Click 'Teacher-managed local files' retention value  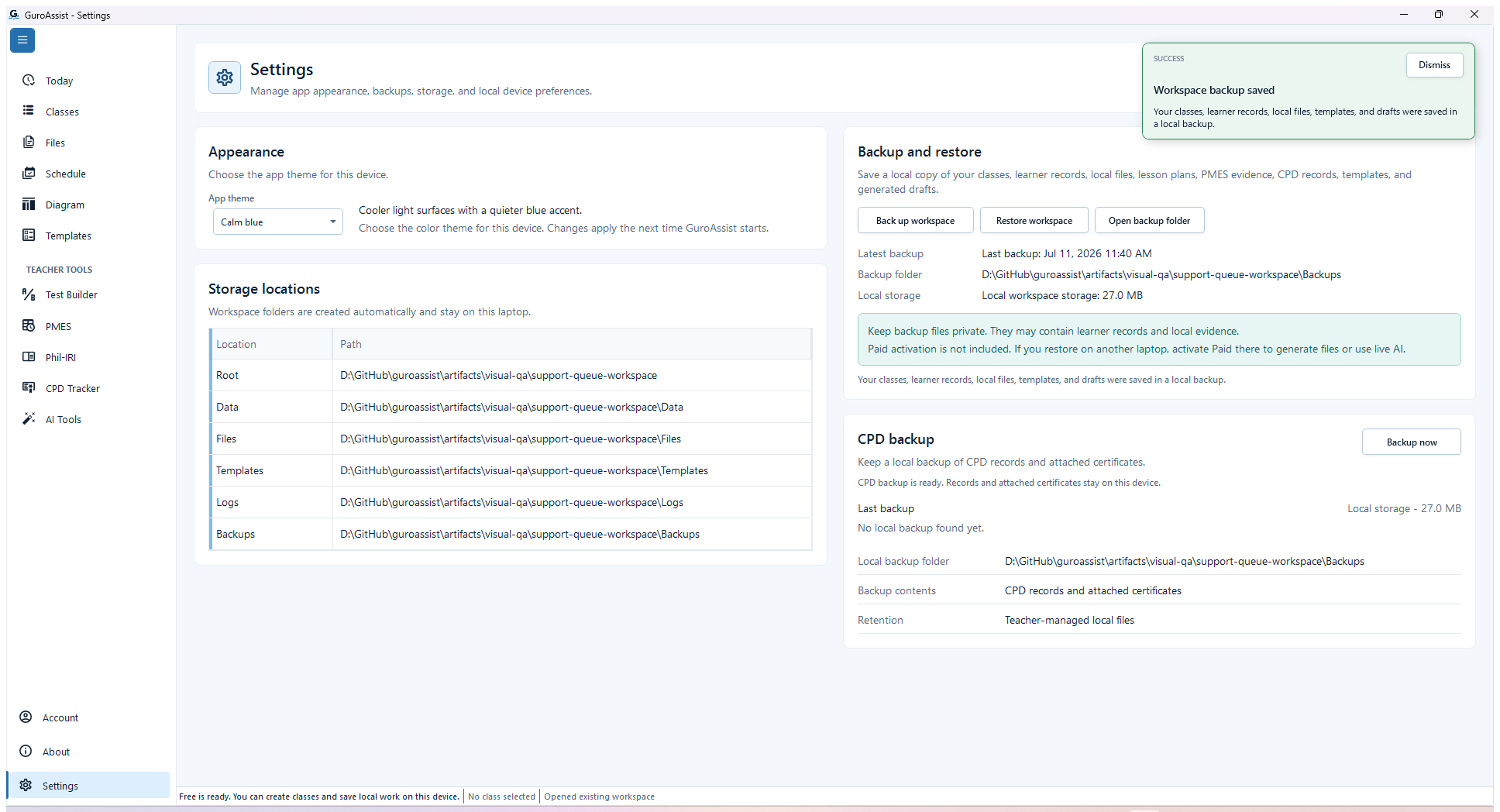click(1069, 620)
